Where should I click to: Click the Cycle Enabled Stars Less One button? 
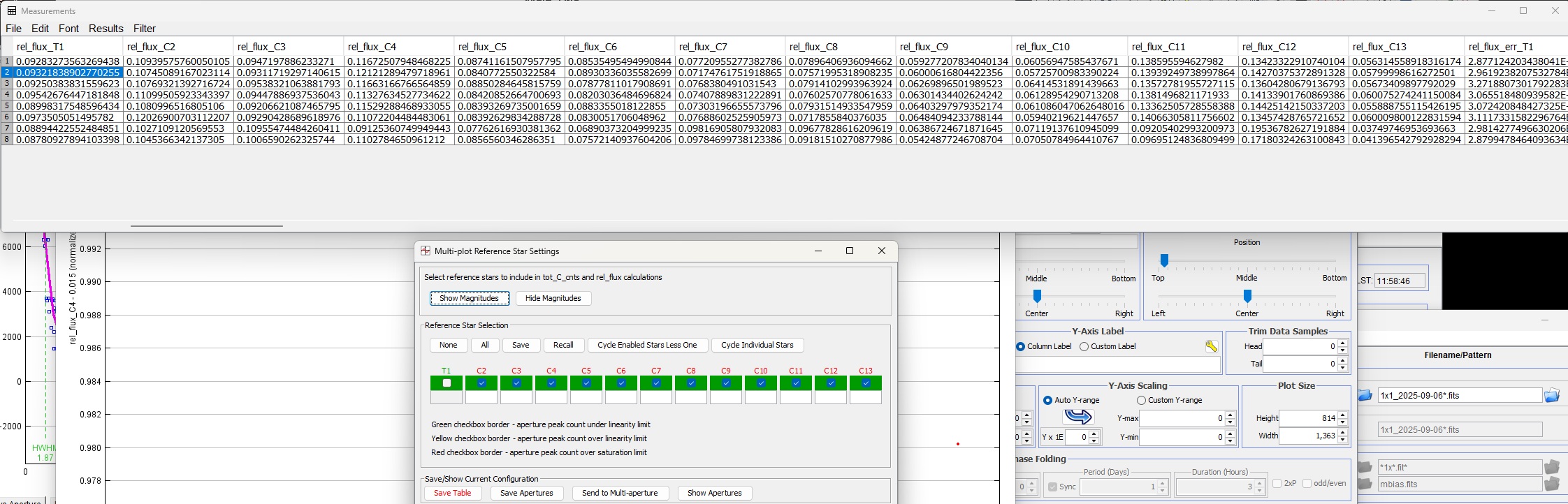point(647,345)
